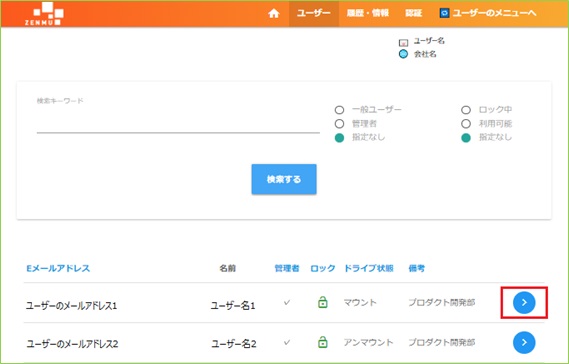Click ユーザーのメールアドレス2 cell
569x364 pixels.
pyautogui.click(x=72, y=344)
